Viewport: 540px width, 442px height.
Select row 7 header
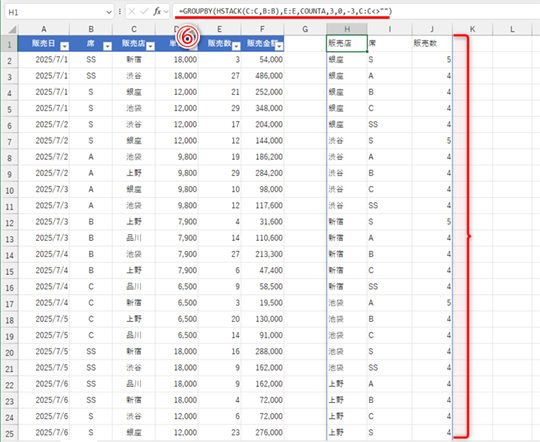point(10,141)
